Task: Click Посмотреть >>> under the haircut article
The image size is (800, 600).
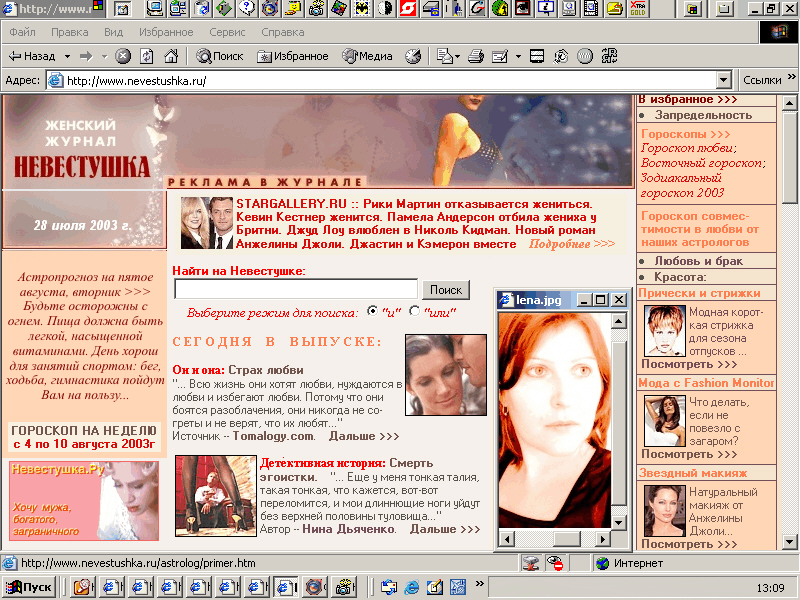Action: (689, 364)
